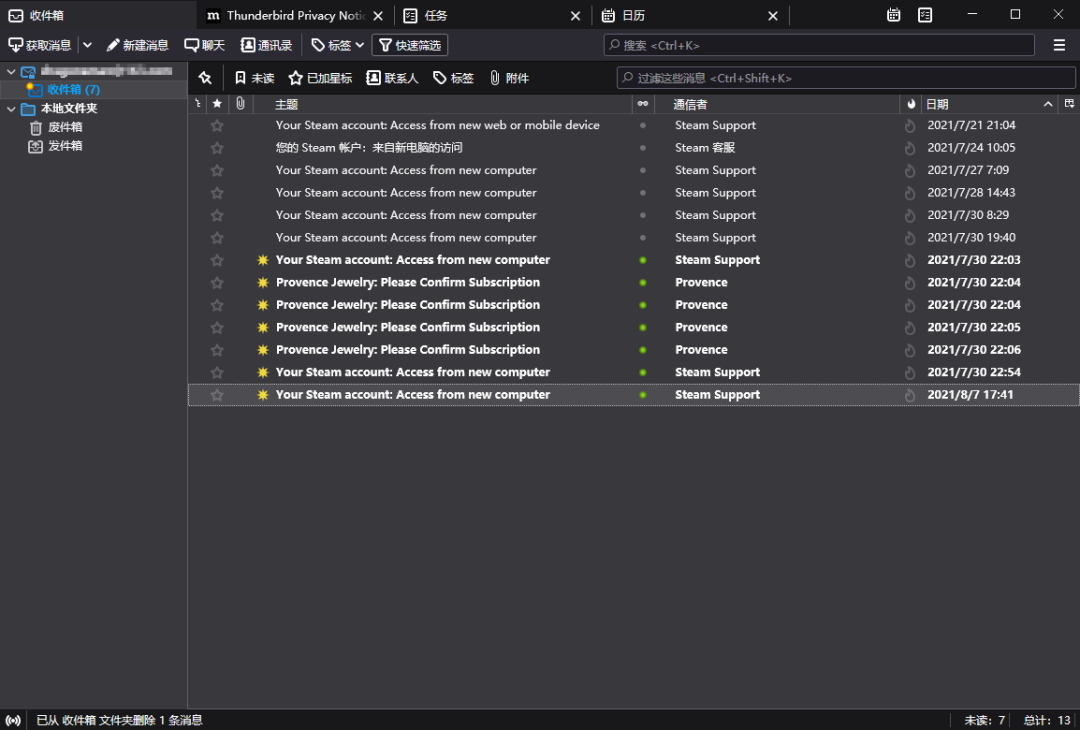Click the tasks icon in the top-right tab bar

click(925, 15)
